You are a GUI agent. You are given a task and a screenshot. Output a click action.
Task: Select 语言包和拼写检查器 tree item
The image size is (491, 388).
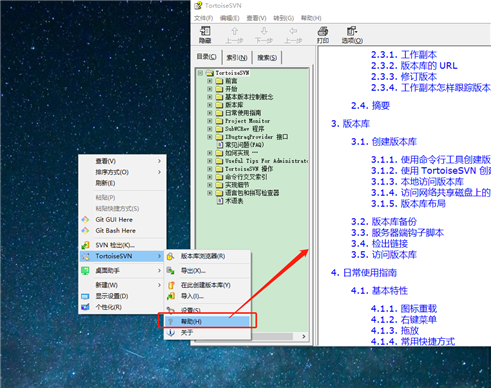252,193
